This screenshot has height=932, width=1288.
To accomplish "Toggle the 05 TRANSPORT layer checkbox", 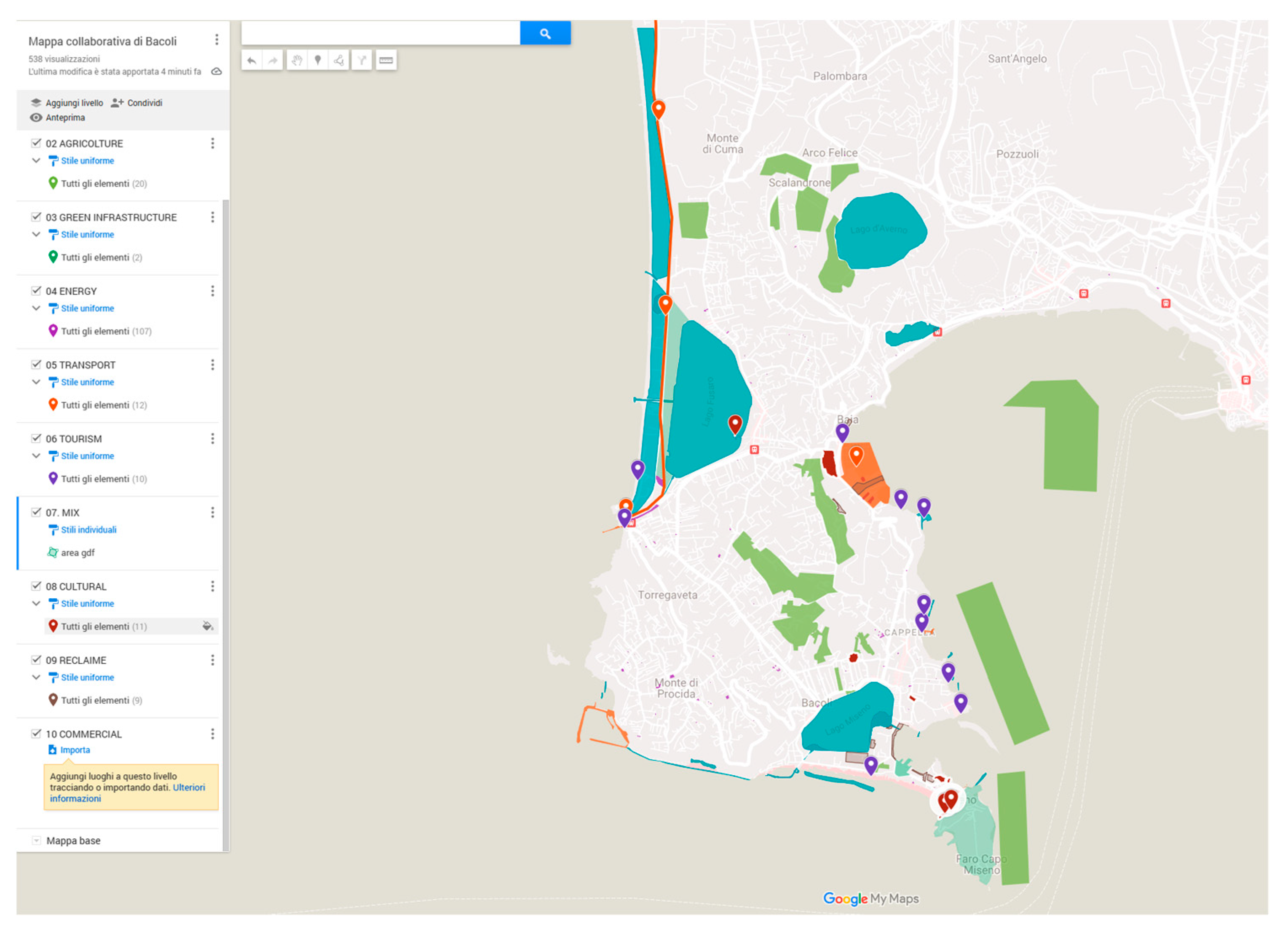I will pyautogui.click(x=36, y=364).
